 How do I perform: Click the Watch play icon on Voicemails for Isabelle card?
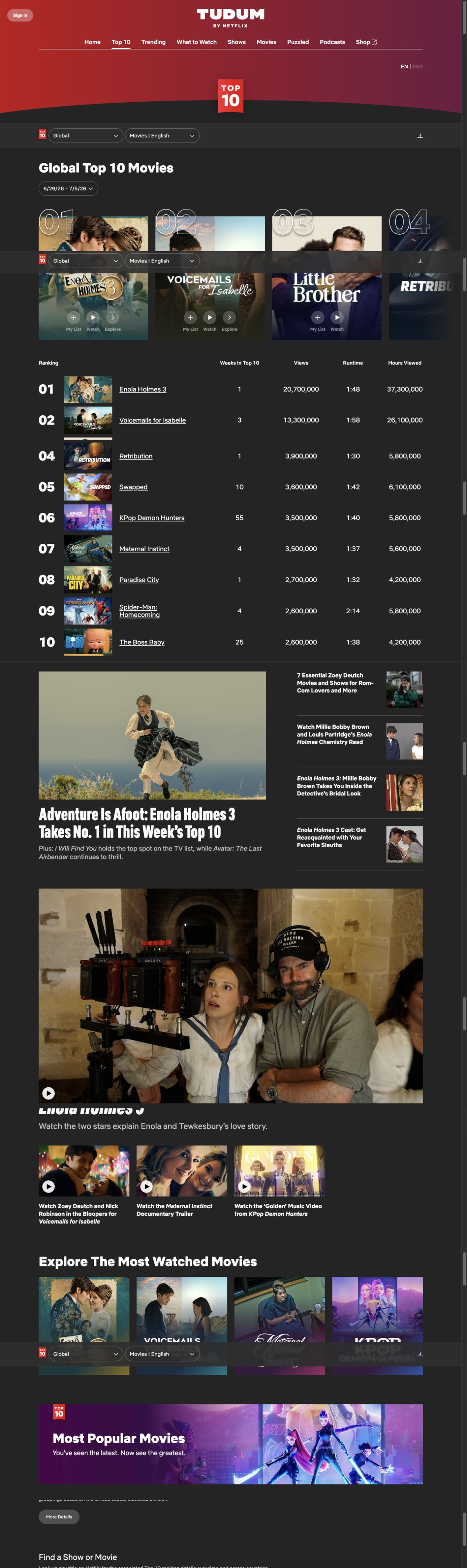coord(210,317)
